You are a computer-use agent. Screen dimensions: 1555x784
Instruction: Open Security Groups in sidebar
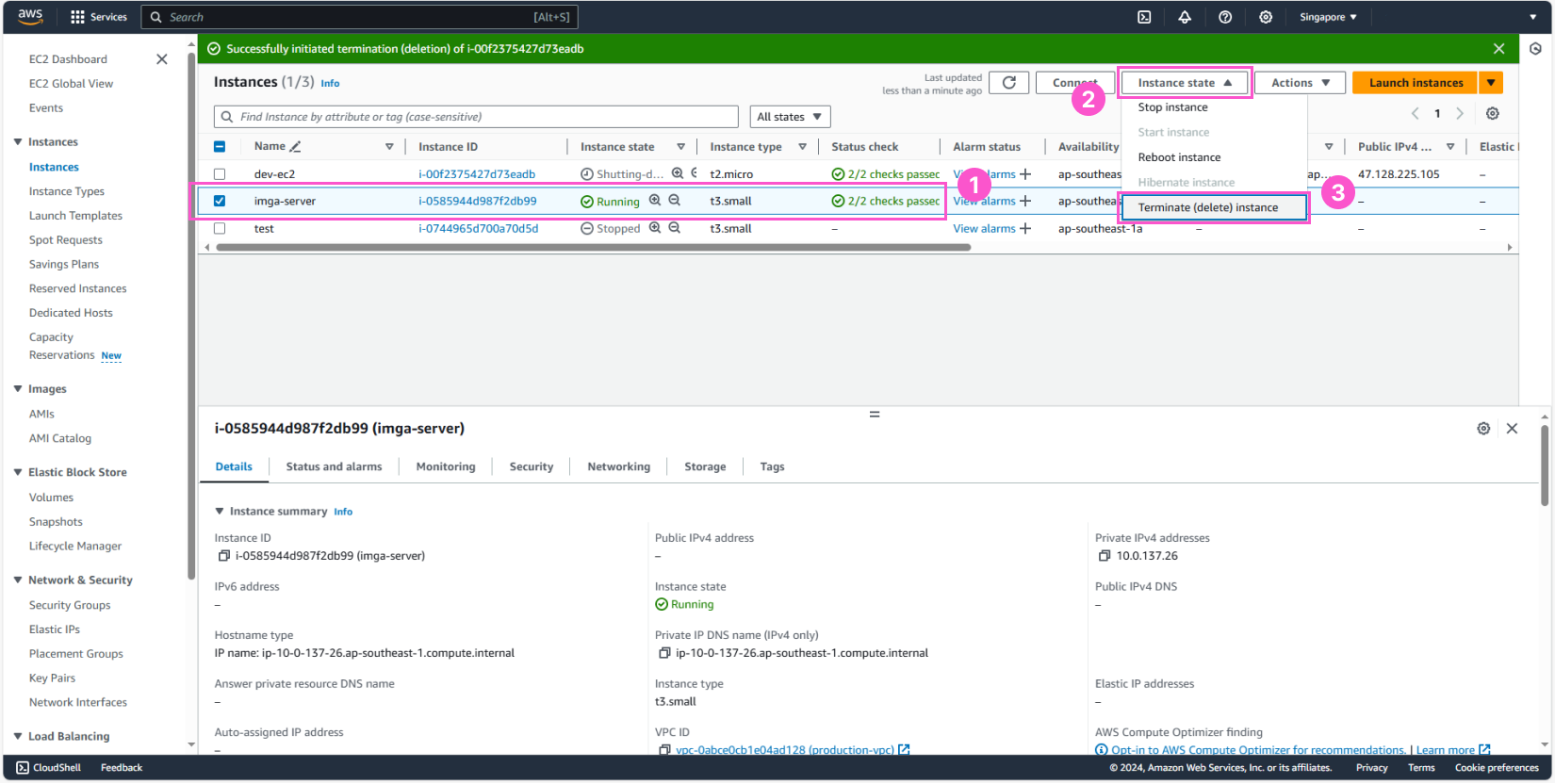coord(70,605)
